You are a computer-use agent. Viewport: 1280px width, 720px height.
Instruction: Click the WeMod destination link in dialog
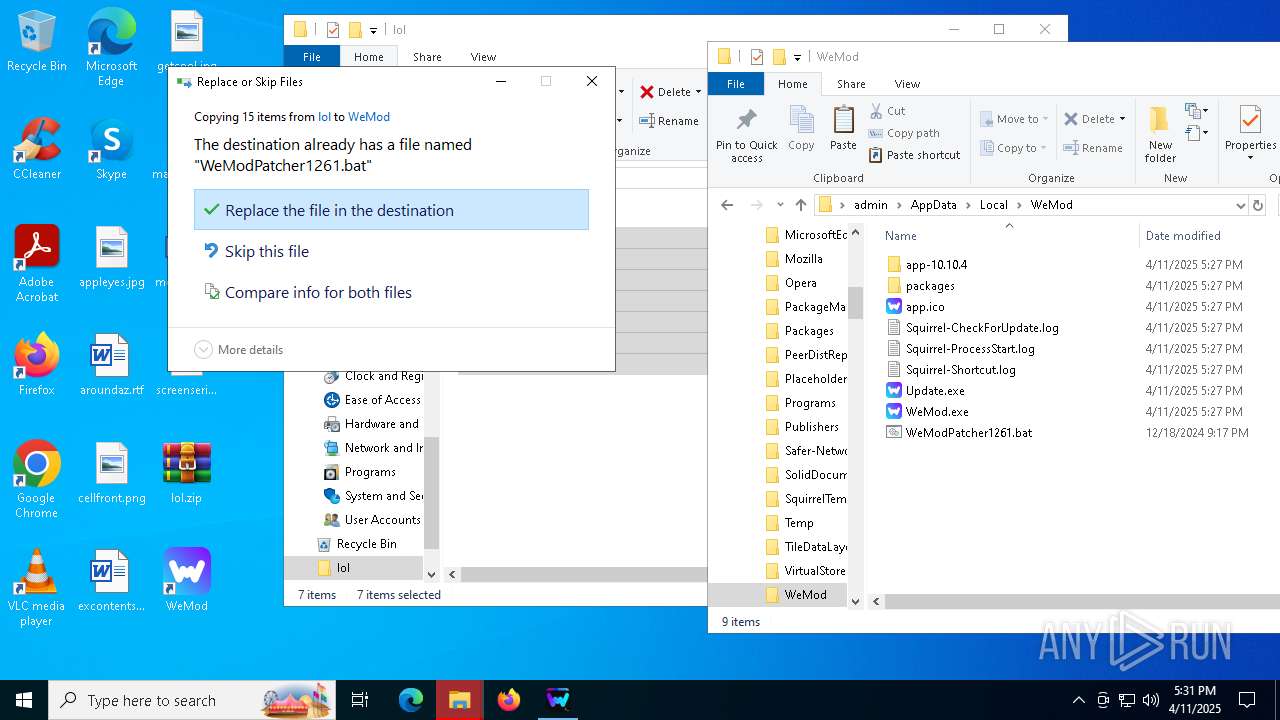pos(369,117)
